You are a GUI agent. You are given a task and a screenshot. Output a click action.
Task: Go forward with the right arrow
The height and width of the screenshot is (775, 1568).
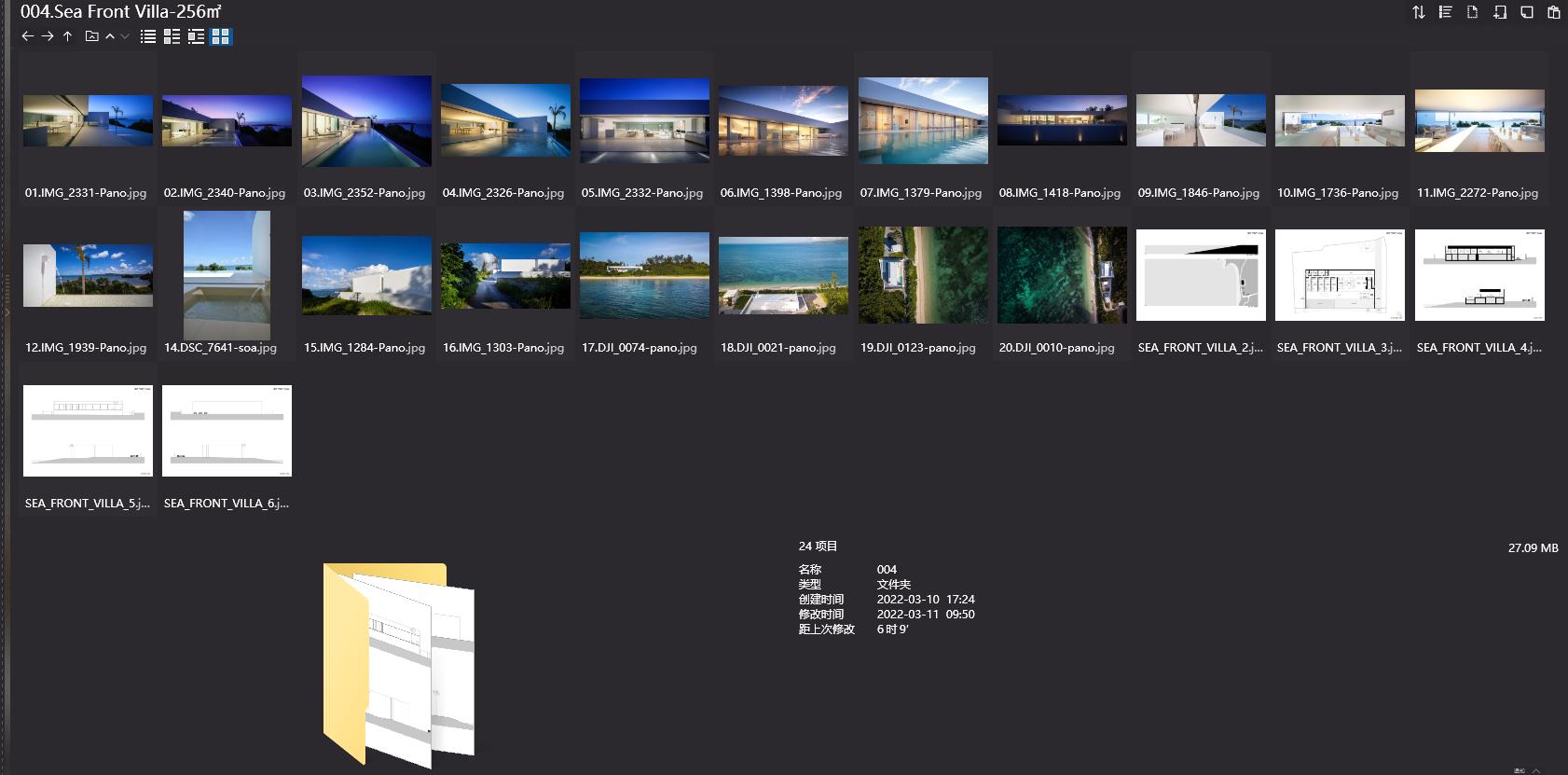[x=48, y=36]
